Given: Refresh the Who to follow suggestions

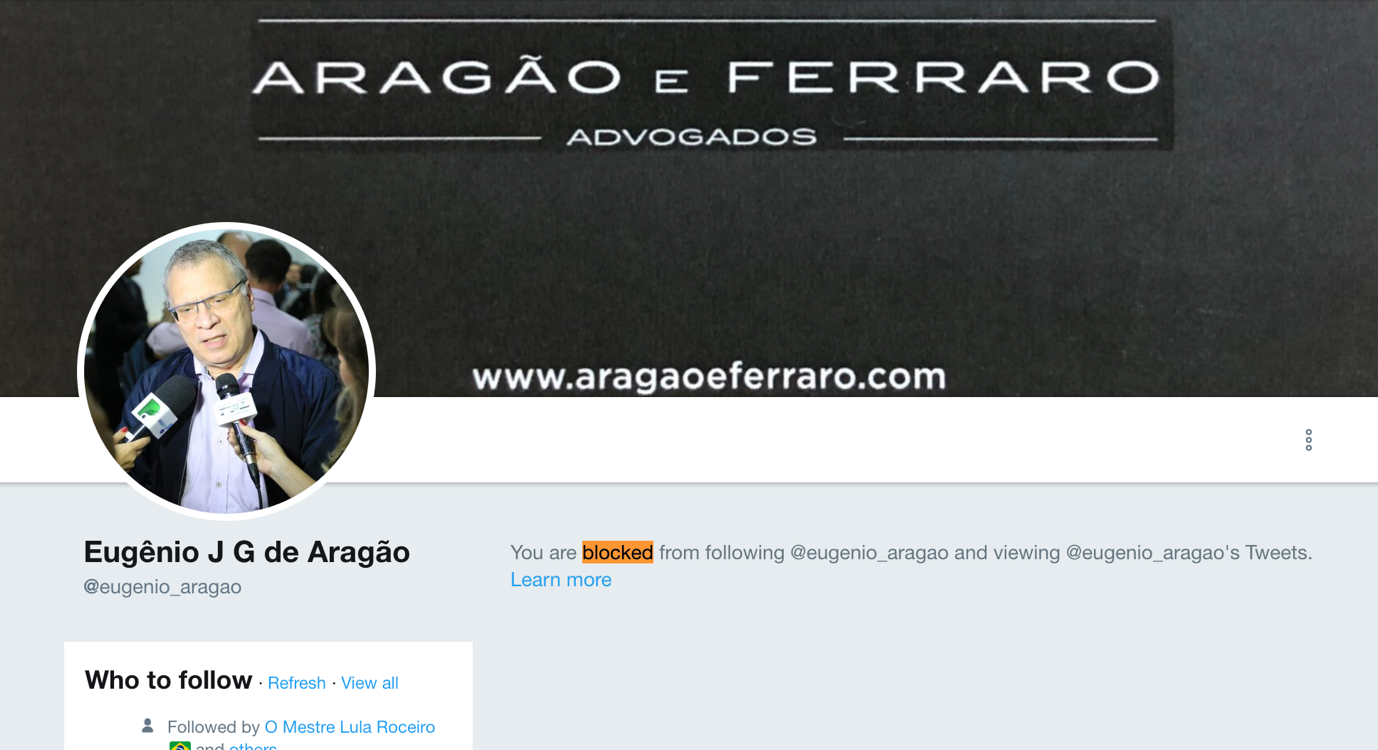Looking at the screenshot, I should tap(296, 683).
